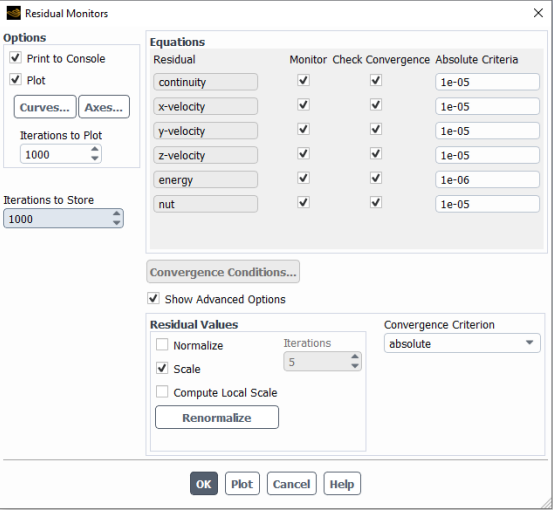
Task: Click the Renormalize button
Action: coord(217,417)
